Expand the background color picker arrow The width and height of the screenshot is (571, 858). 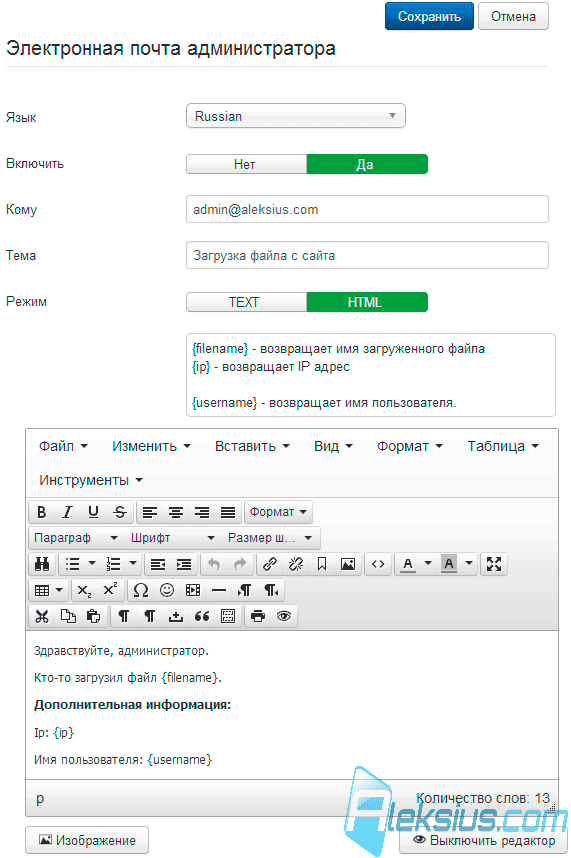[x=469, y=563]
